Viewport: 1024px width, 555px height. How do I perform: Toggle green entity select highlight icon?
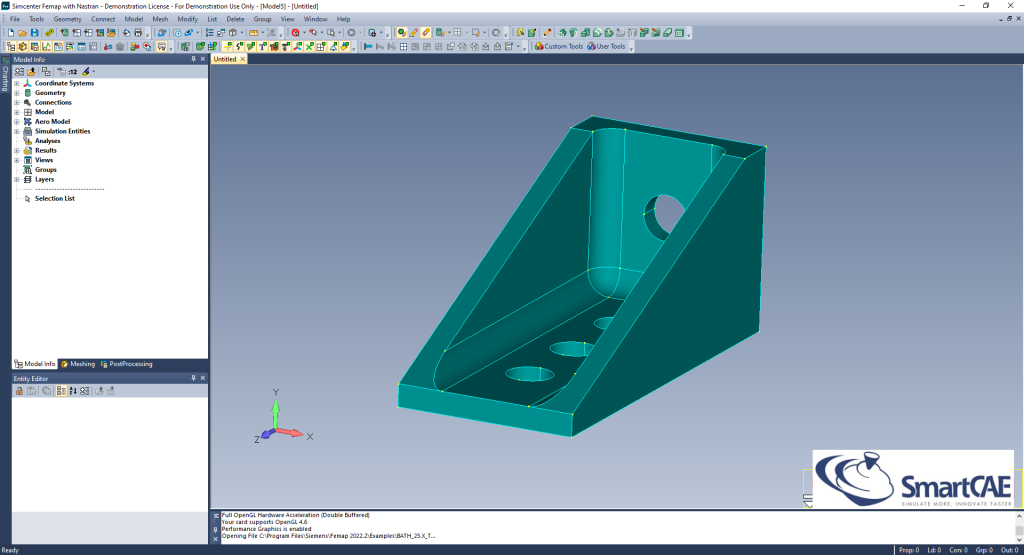402,33
